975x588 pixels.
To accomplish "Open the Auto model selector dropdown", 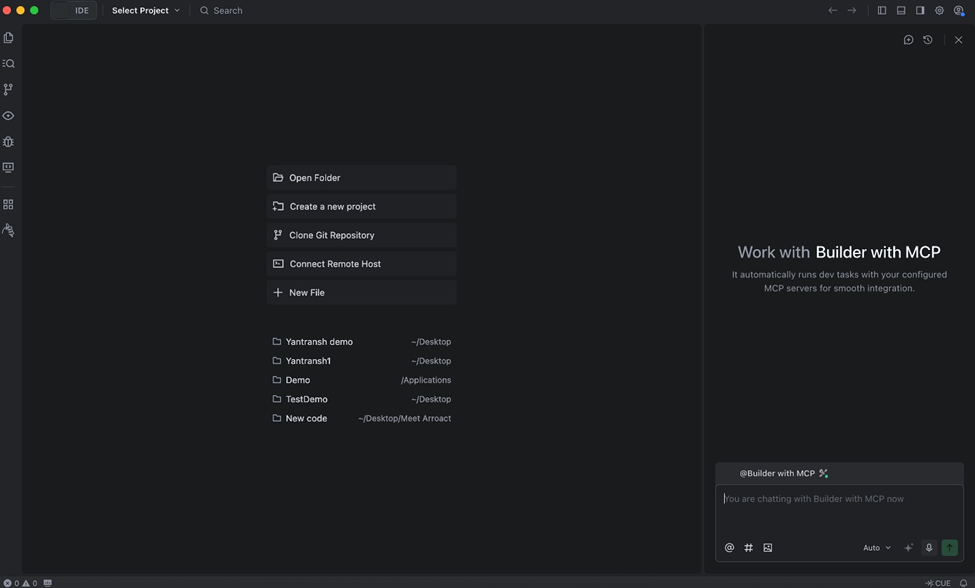I will pos(877,548).
